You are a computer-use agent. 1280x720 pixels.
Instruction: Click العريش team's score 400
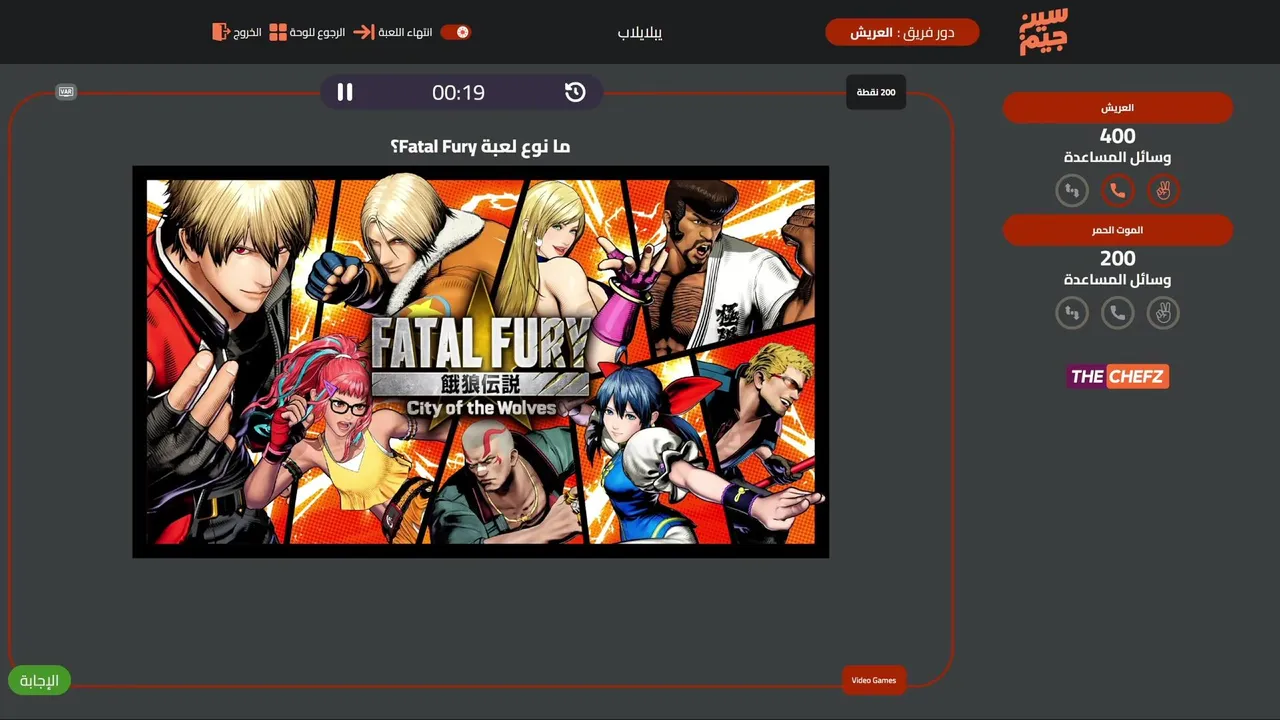tap(1118, 136)
